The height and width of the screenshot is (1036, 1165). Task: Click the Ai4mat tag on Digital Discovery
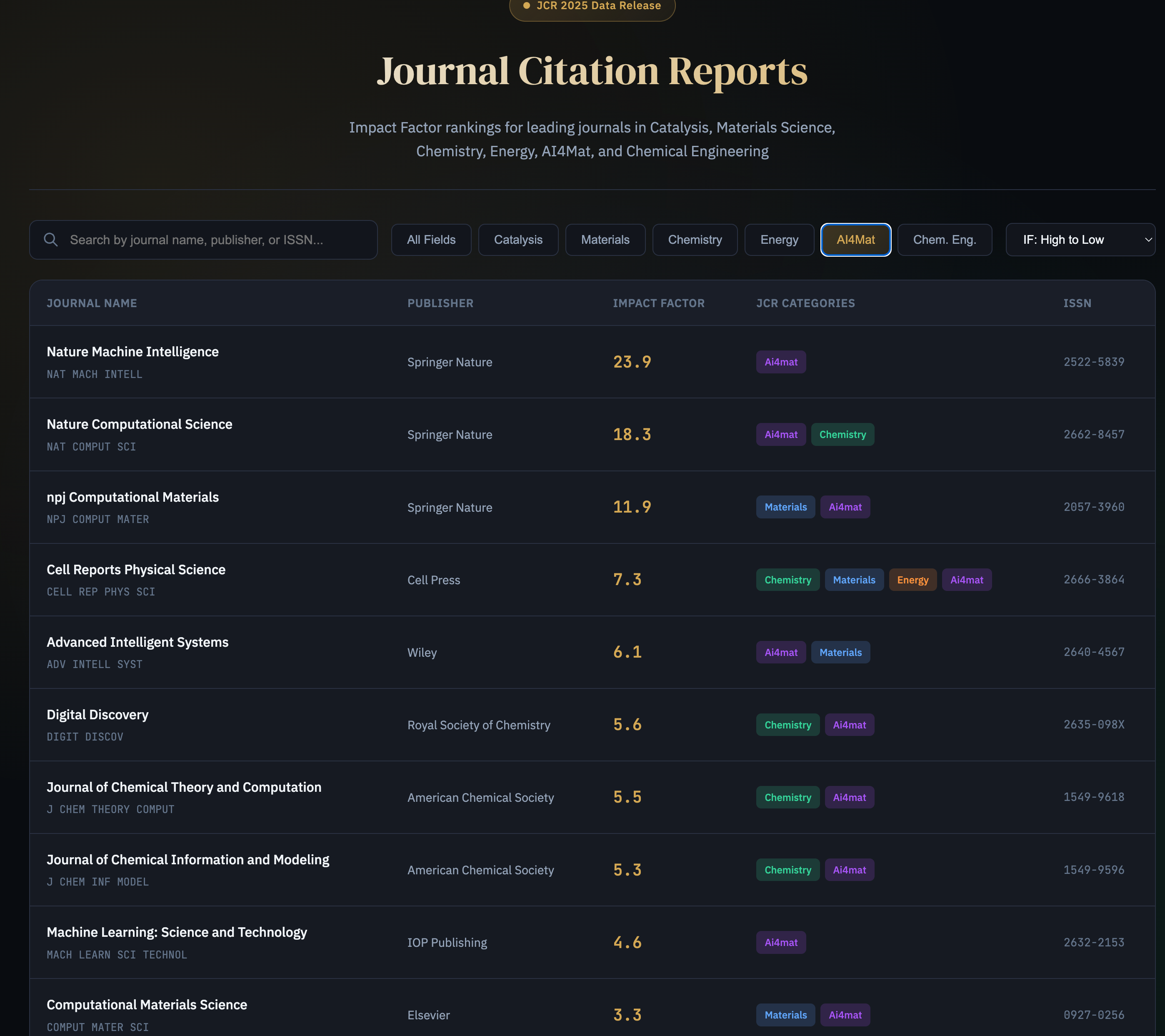click(849, 724)
